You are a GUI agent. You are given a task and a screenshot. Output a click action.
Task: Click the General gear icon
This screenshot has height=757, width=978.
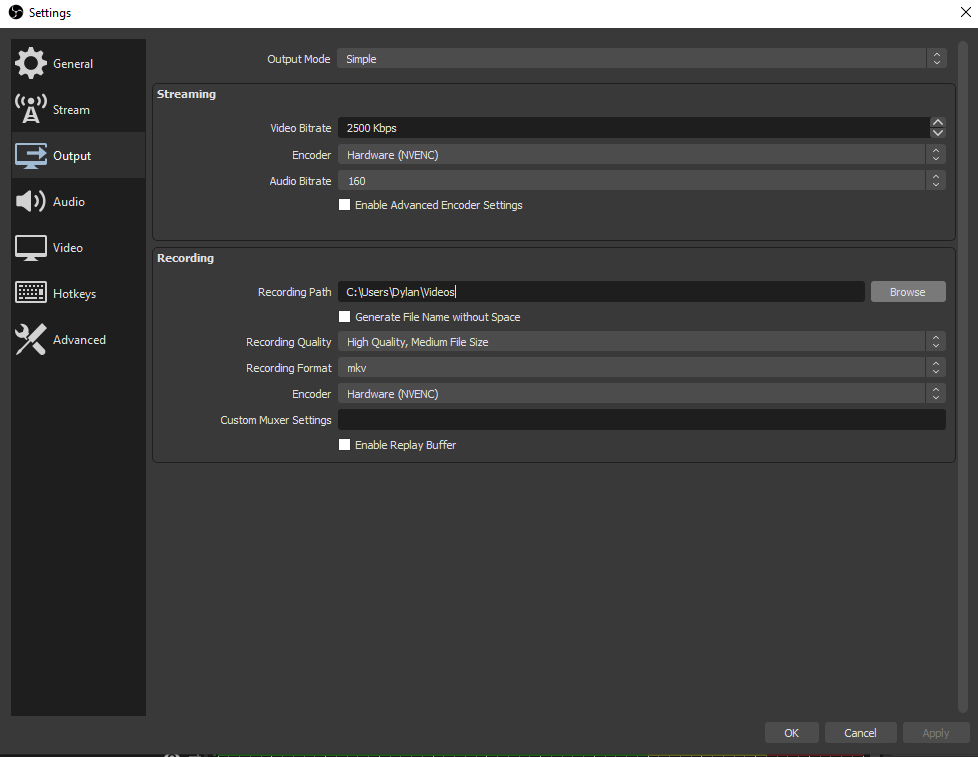tap(31, 64)
